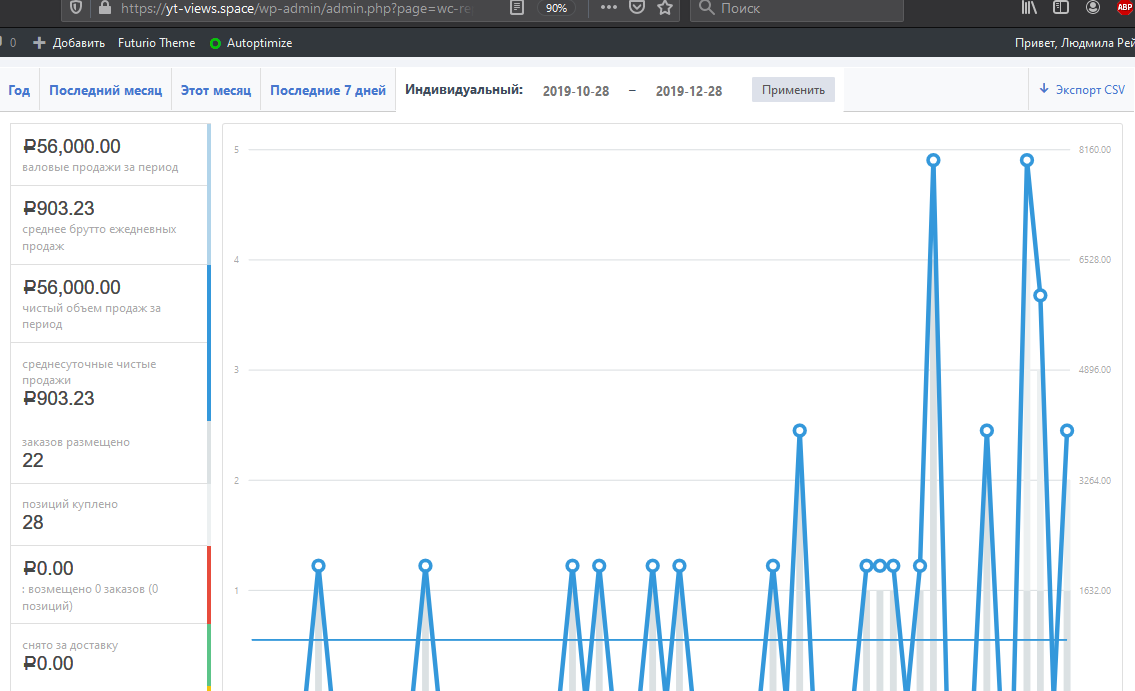Open the Library bookshelf icon

coord(1029,7)
